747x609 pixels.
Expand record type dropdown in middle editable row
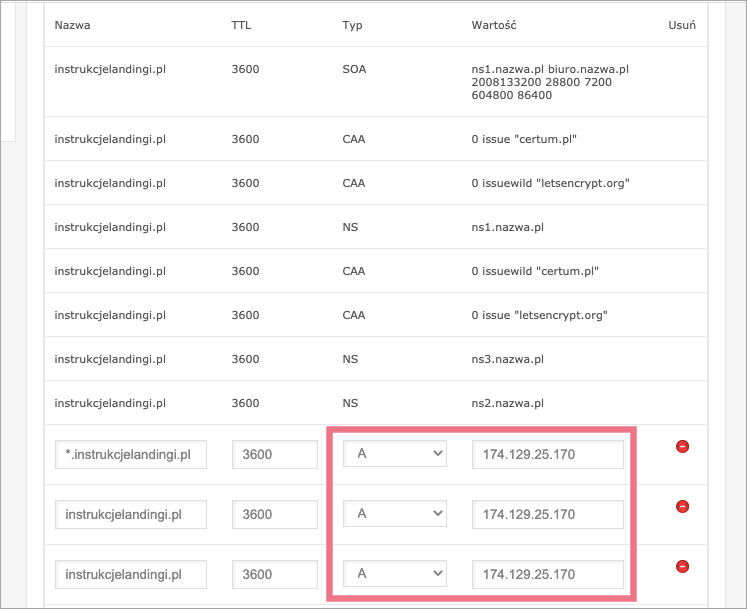coord(395,514)
